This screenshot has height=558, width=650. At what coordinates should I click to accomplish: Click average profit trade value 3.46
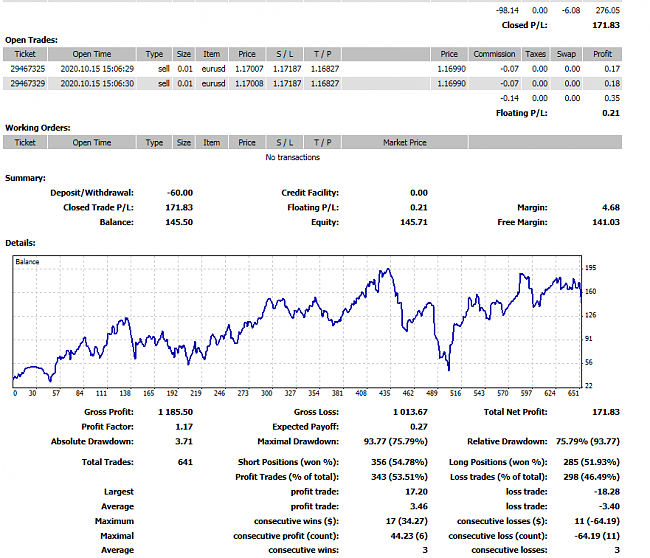(x=419, y=507)
